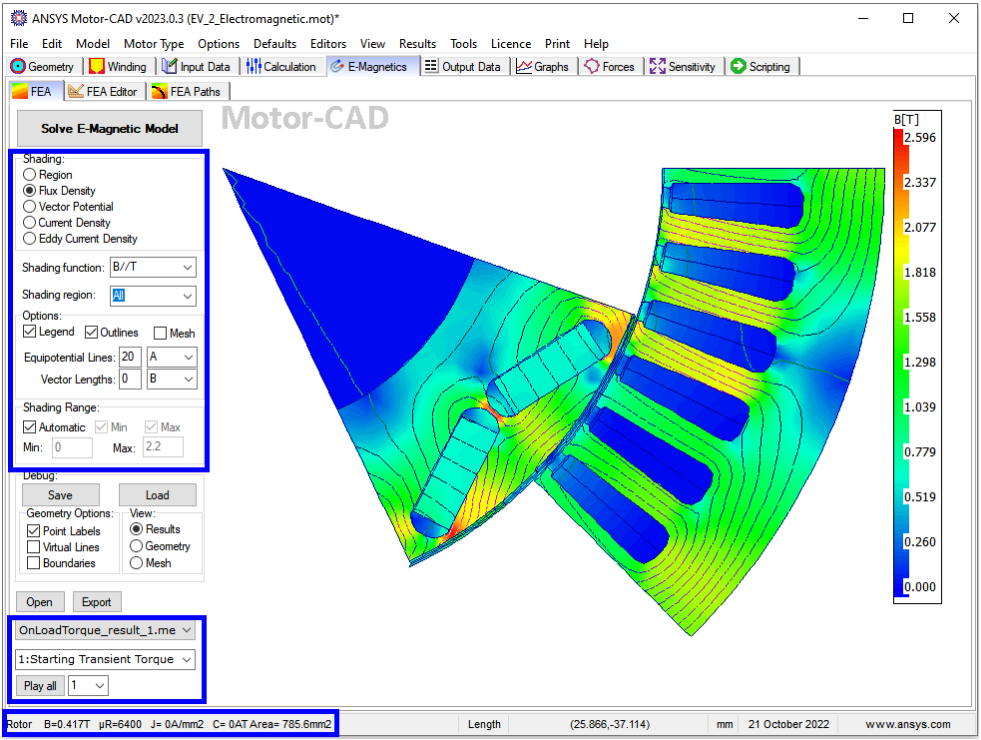Viewport: 981px width, 740px height.
Task: Open the Shading region dropdown
Action: pyautogui.click(x=153, y=296)
